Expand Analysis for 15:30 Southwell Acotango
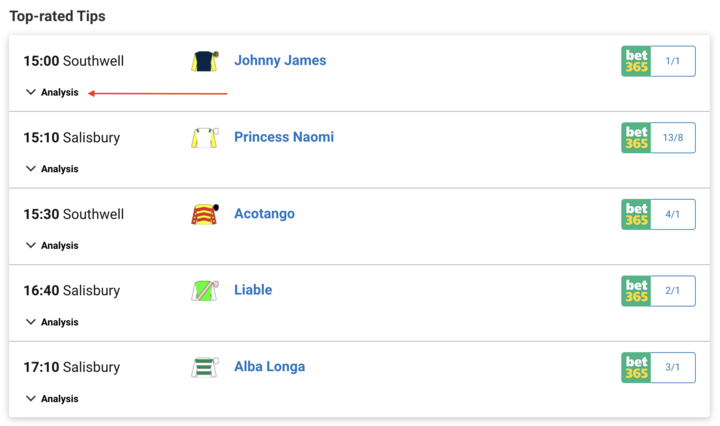This screenshot has height=426, width=720. click(52, 246)
